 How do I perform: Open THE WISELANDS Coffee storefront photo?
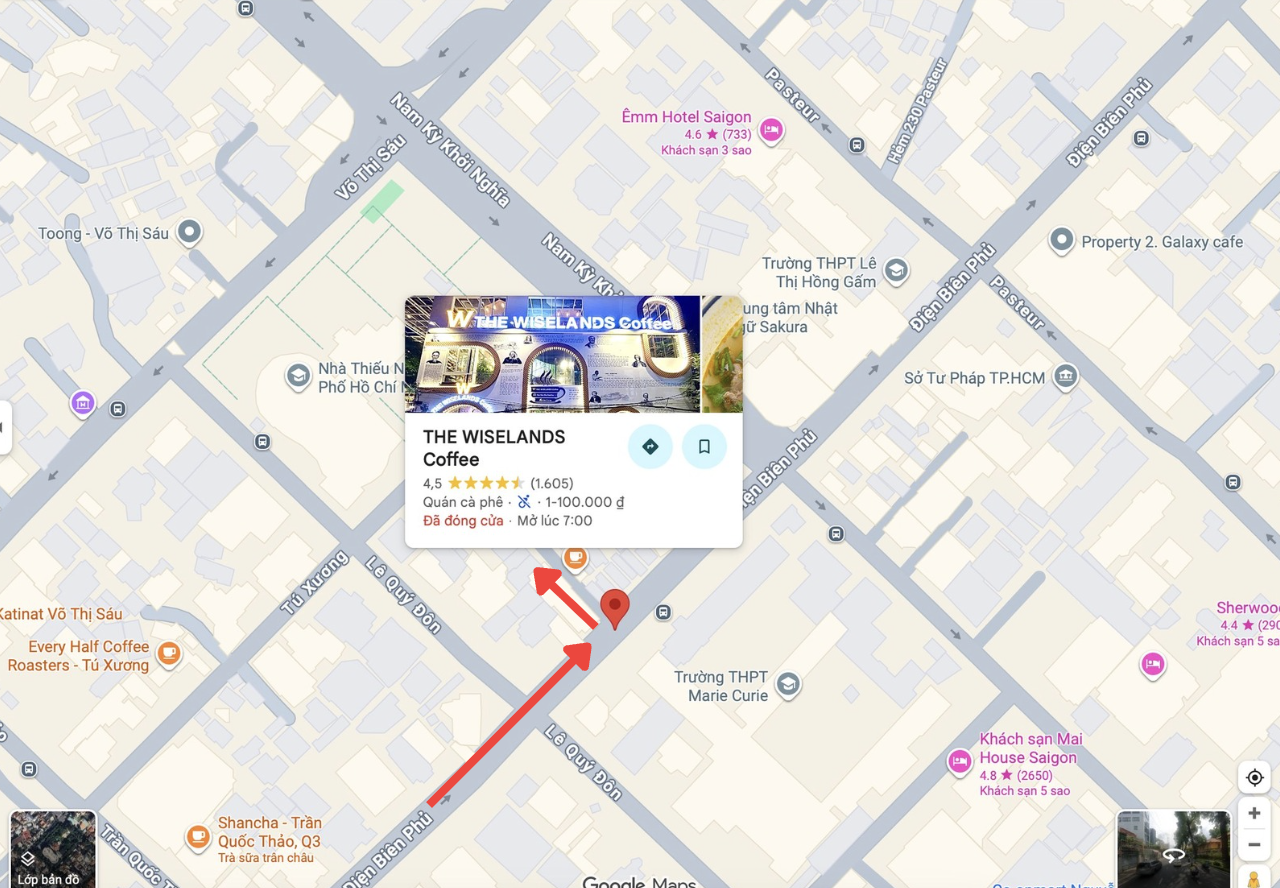pyautogui.click(x=553, y=354)
